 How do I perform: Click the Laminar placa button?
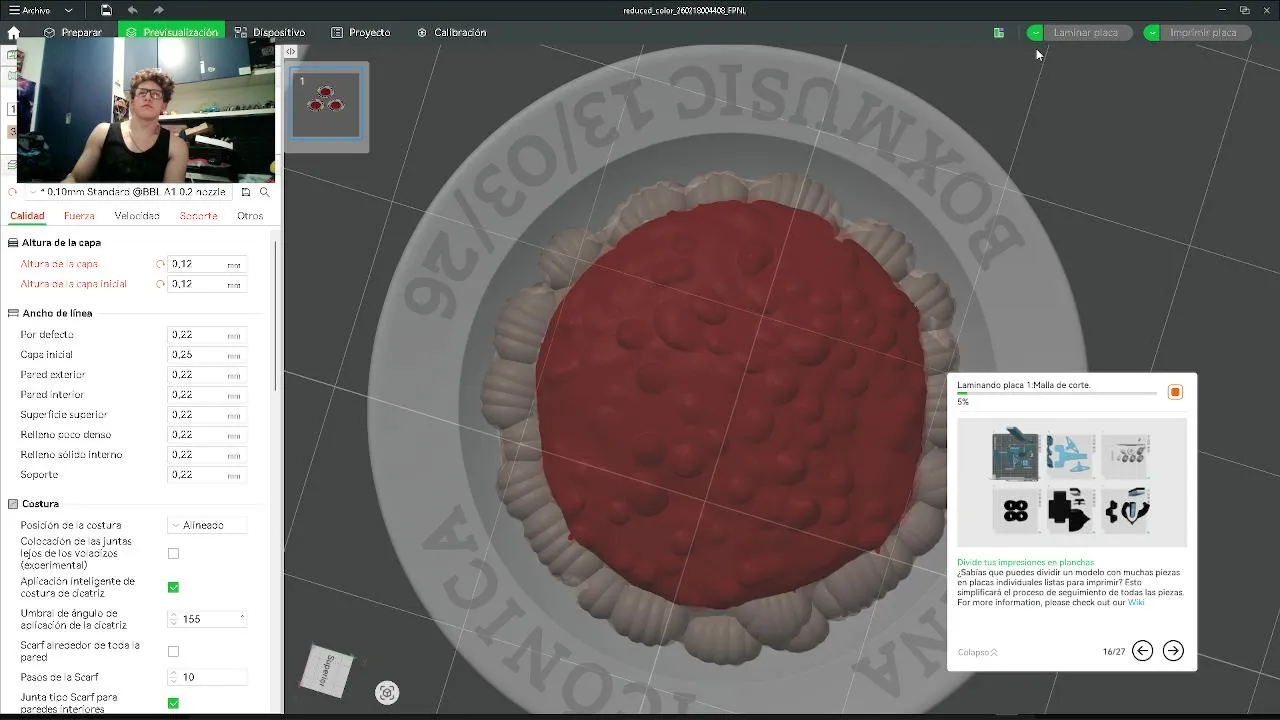[1086, 33]
